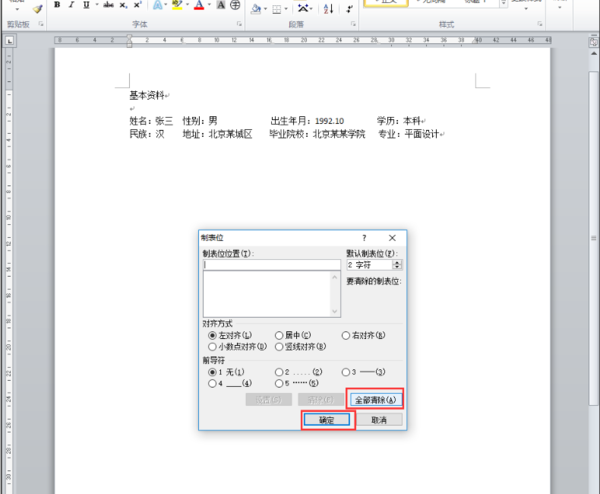600x494 pixels.
Task: Click the enclosed character icon
Action: coord(235,5)
